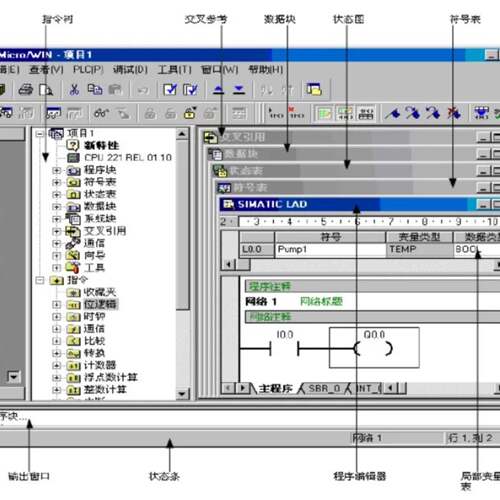Click the 程序注释 comment field
Screen dimensions: 500x500
pyautogui.click(x=372, y=286)
